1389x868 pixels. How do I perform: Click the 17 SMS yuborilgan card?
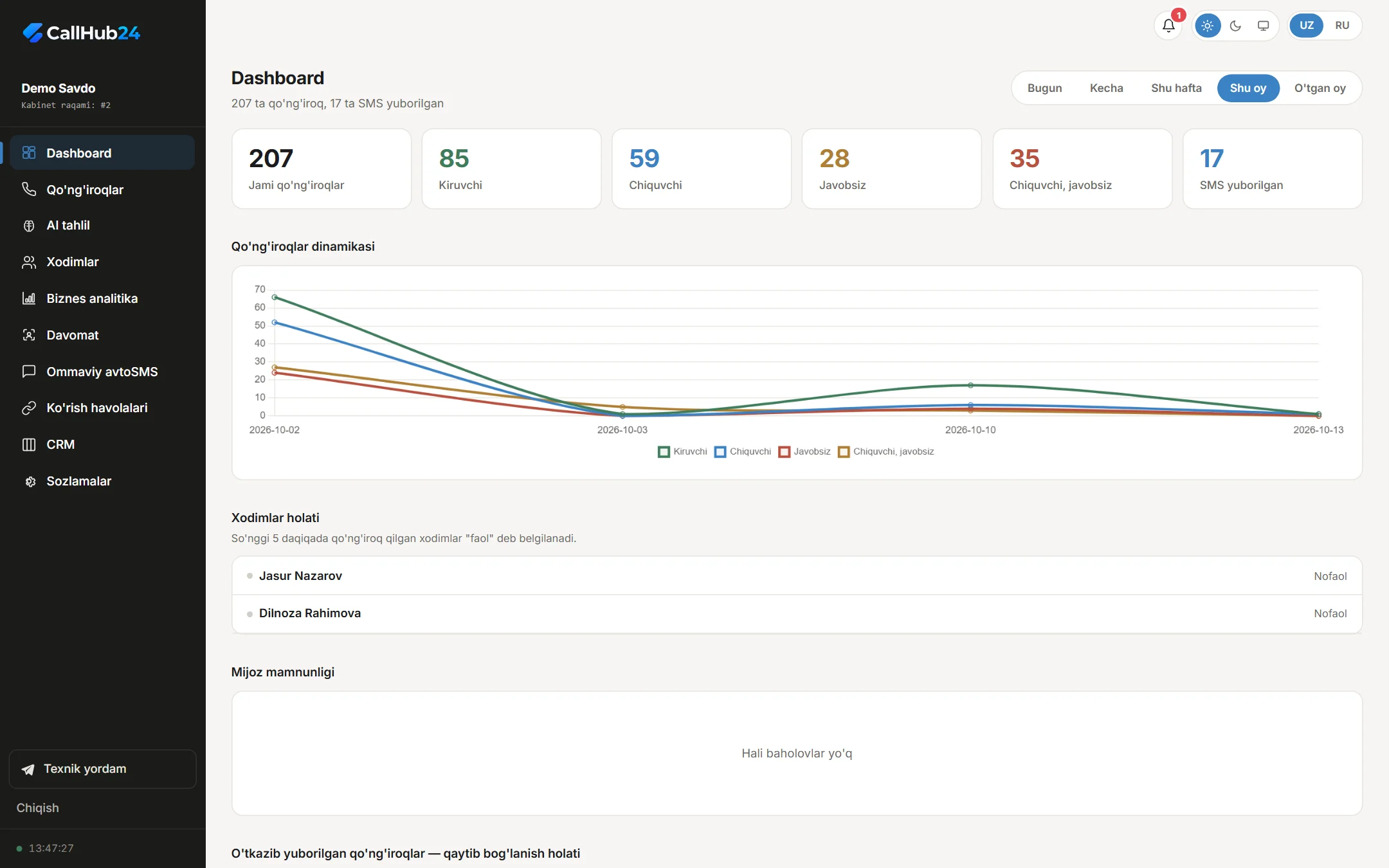pyautogui.click(x=1273, y=168)
